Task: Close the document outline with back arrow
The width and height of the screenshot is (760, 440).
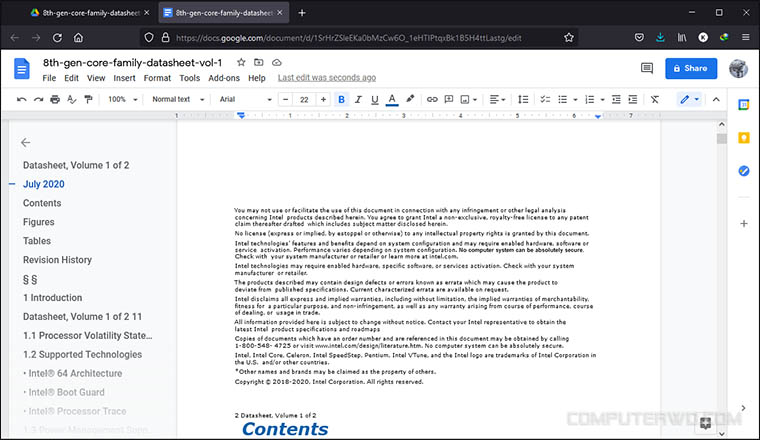Action: tap(26, 142)
